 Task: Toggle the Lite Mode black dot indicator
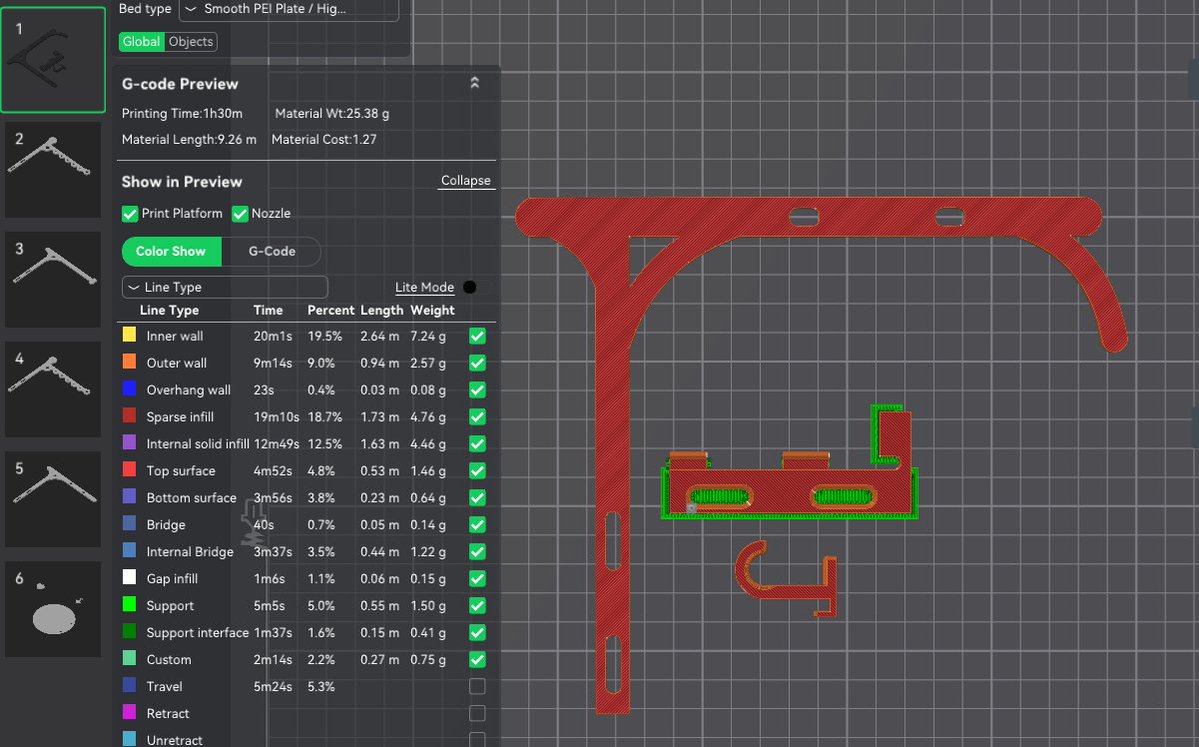[470, 287]
